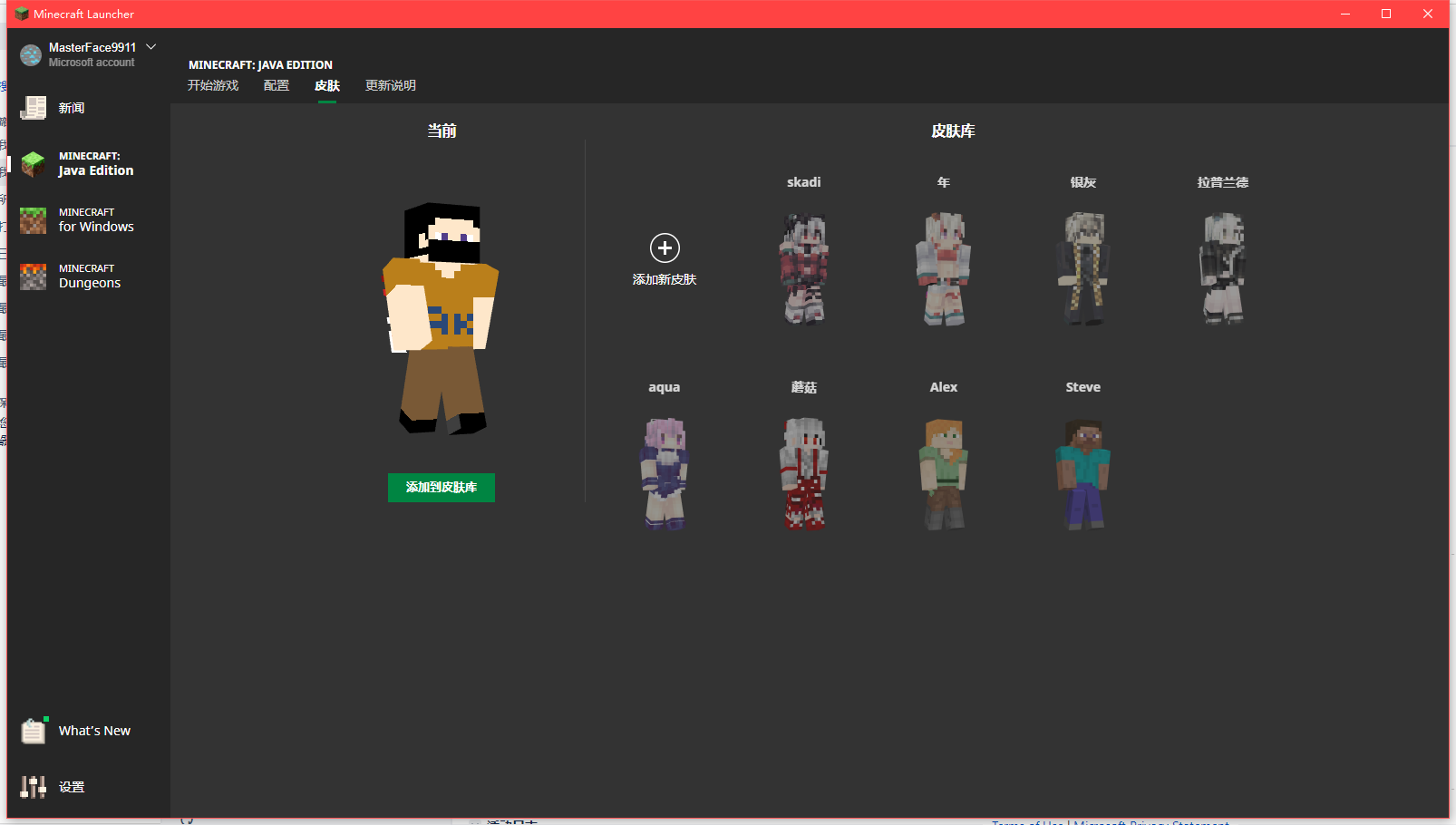
Task: Select the 蘑菇 skin thumbnail
Action: (x=804, y=473)
